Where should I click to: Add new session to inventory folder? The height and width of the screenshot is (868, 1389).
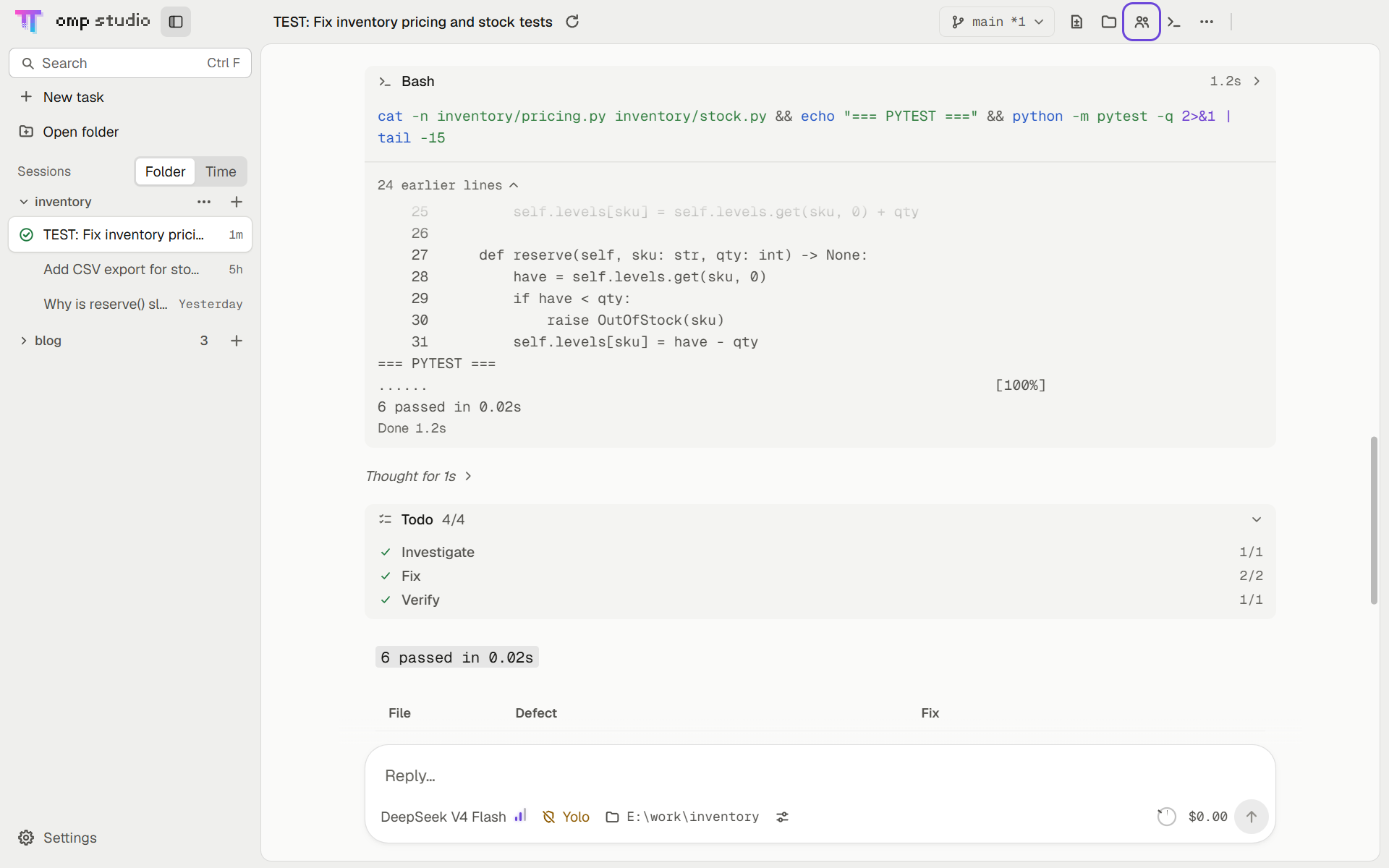237,202
